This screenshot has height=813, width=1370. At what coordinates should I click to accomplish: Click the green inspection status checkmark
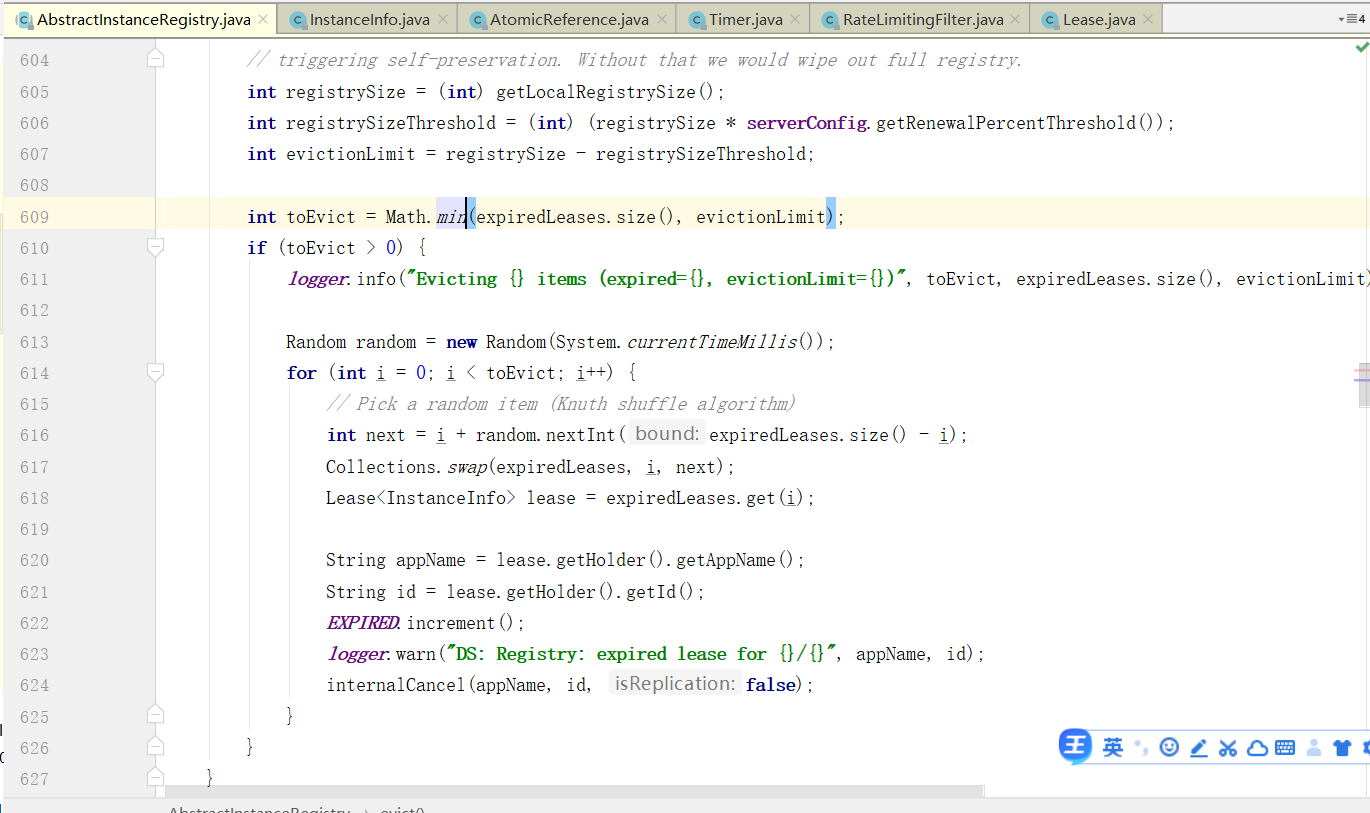click(1362, 47)
